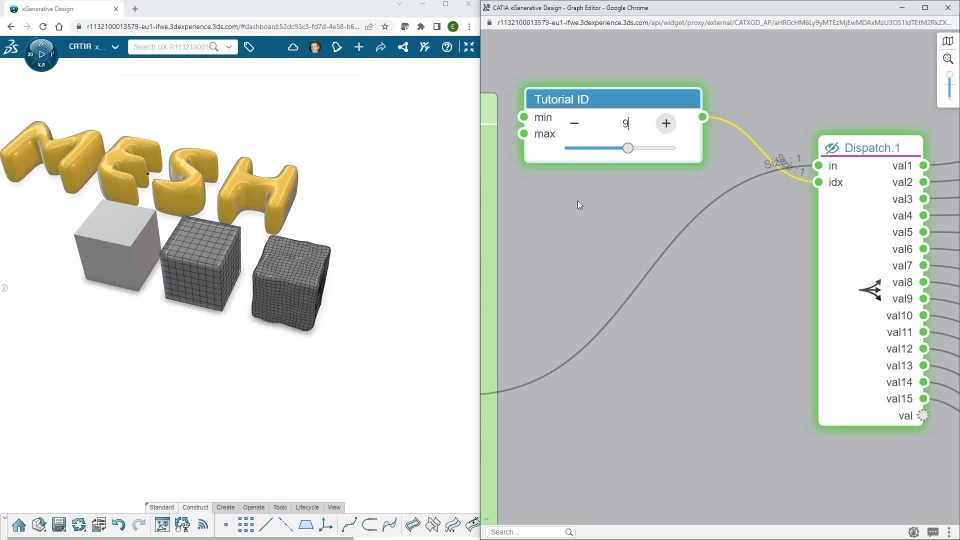Viewport: 960px width, 540px height.
Task: Select the Plane tool icon
Action: pyautogui.click(x=306, y=525)
